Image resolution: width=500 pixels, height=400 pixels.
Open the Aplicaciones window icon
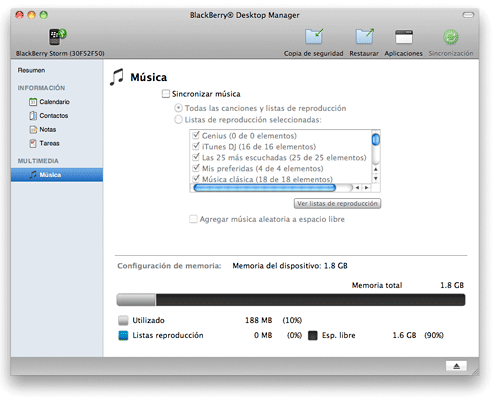point(404,37)
